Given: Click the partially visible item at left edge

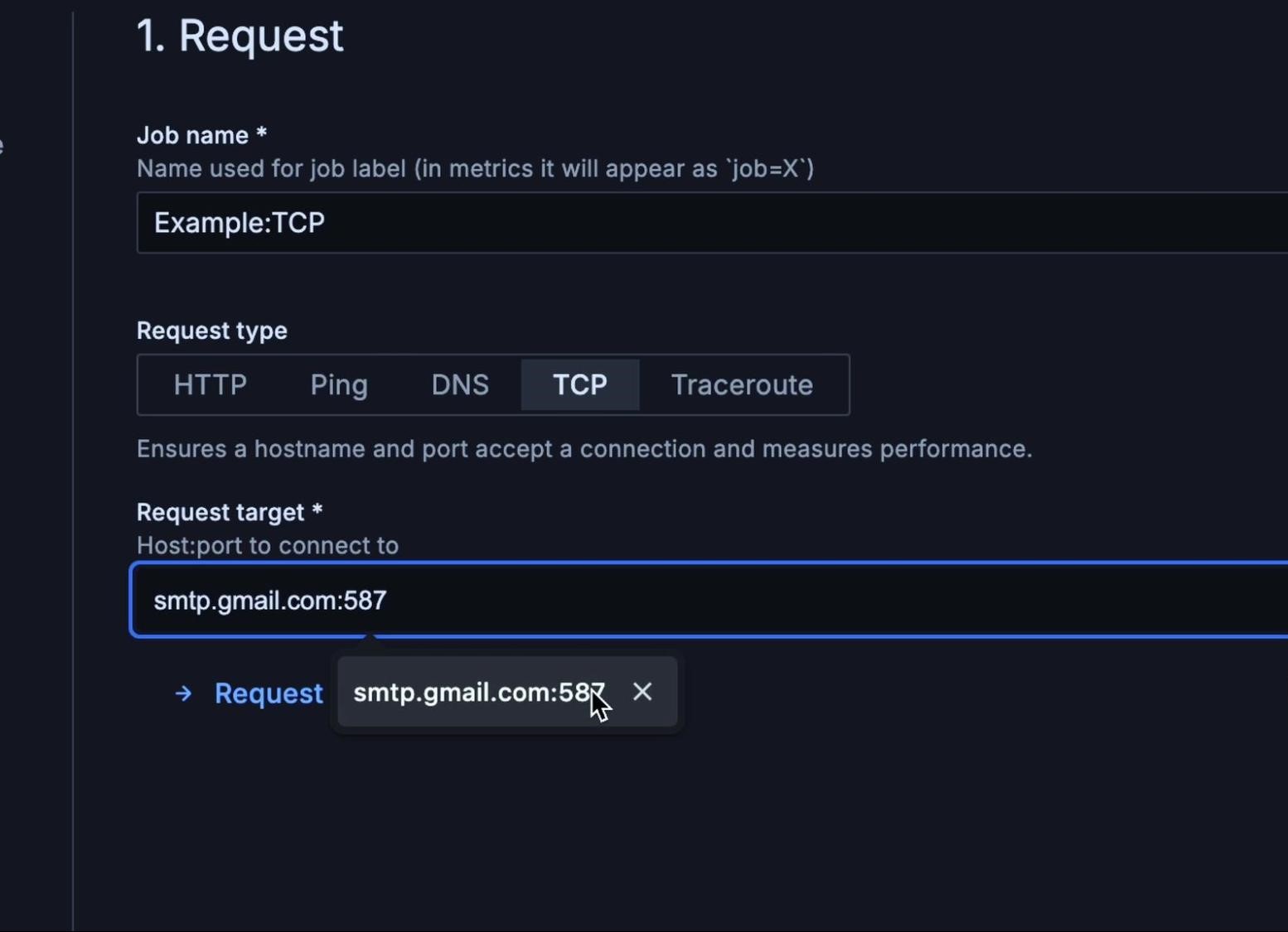Looking at the screenshot, I should [x=2, y=147].
